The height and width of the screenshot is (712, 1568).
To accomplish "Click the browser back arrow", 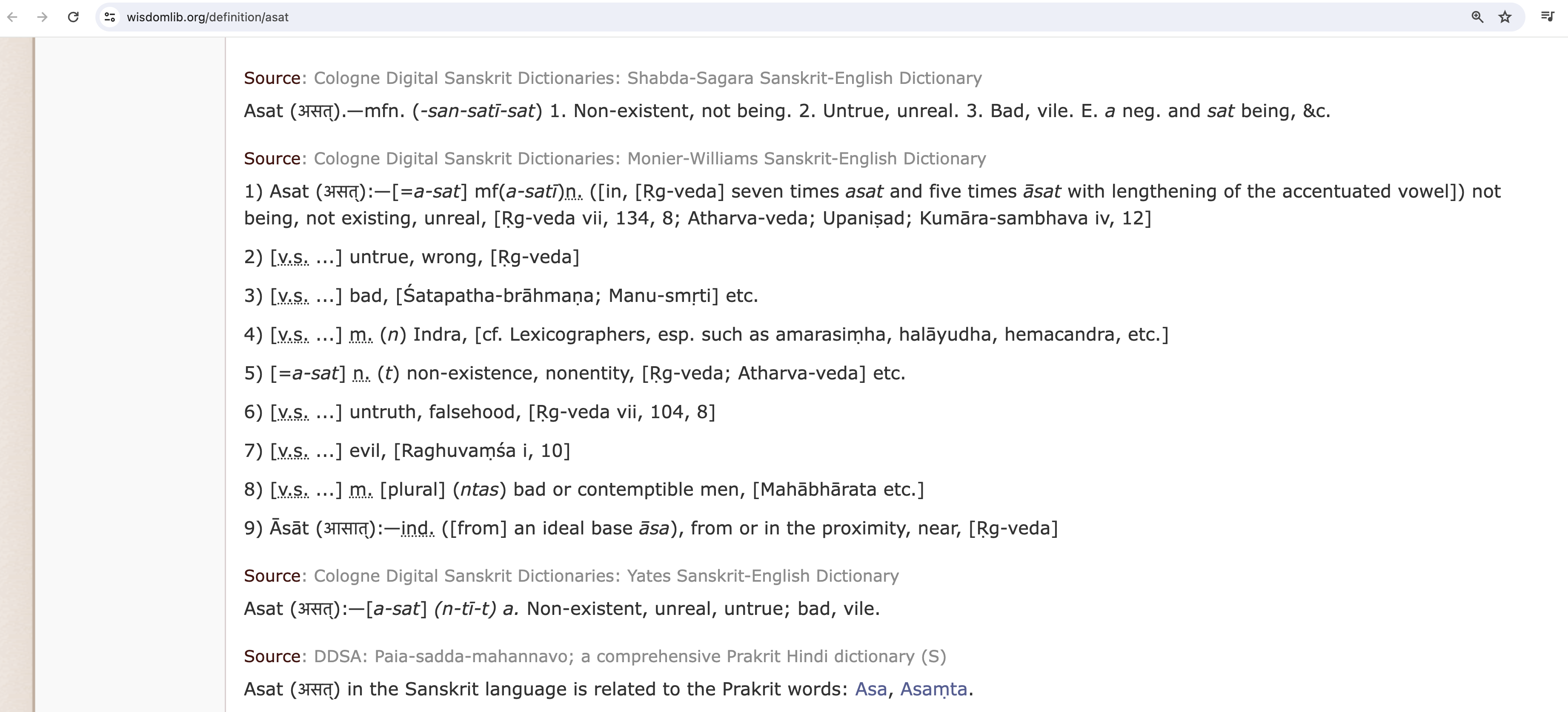I will 12,17.
